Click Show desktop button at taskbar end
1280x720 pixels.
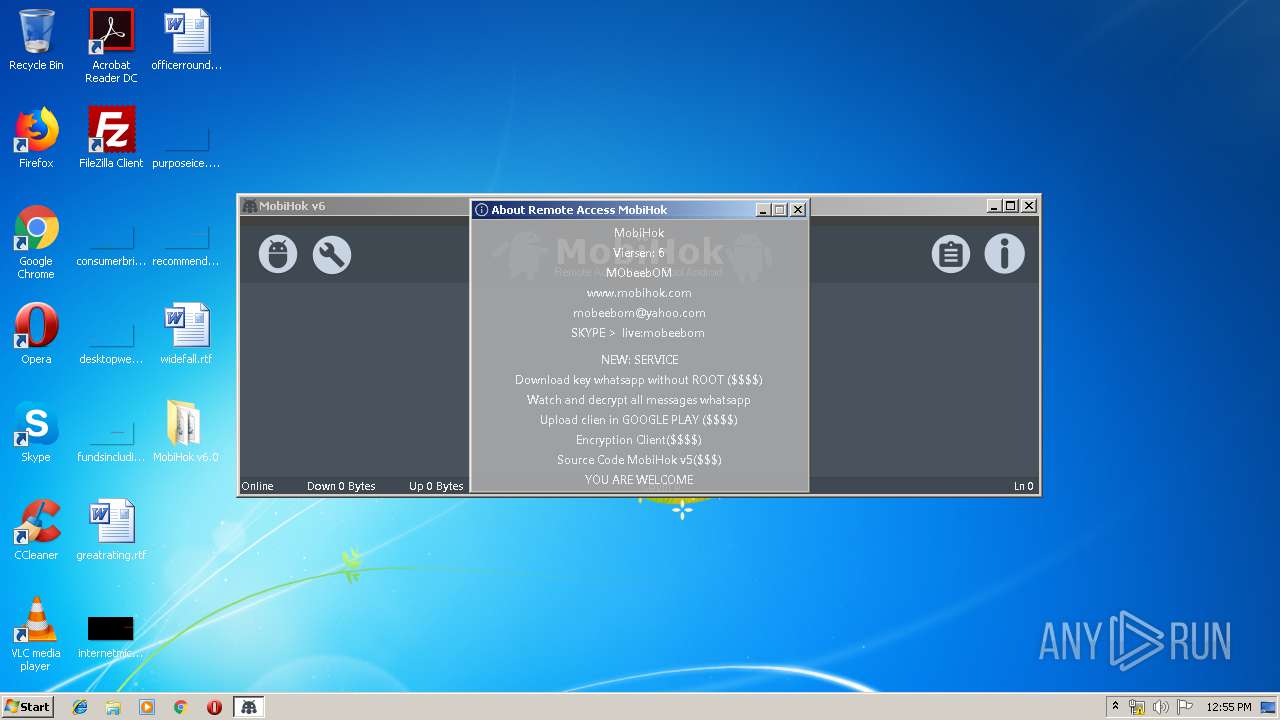point(1269,707)
